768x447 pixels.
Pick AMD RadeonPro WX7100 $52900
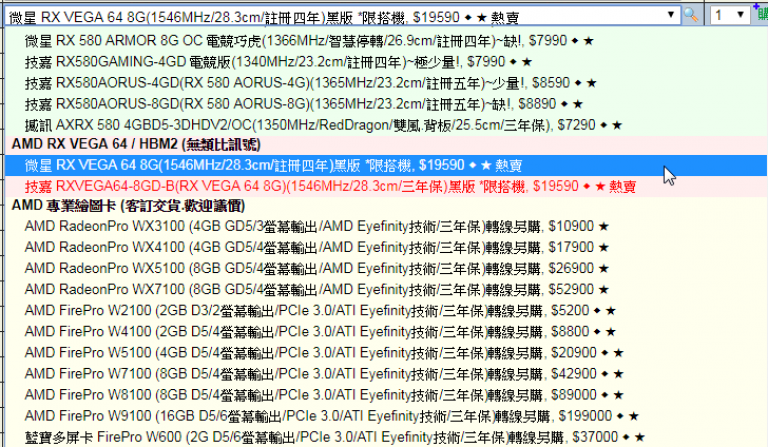(386, 289)
